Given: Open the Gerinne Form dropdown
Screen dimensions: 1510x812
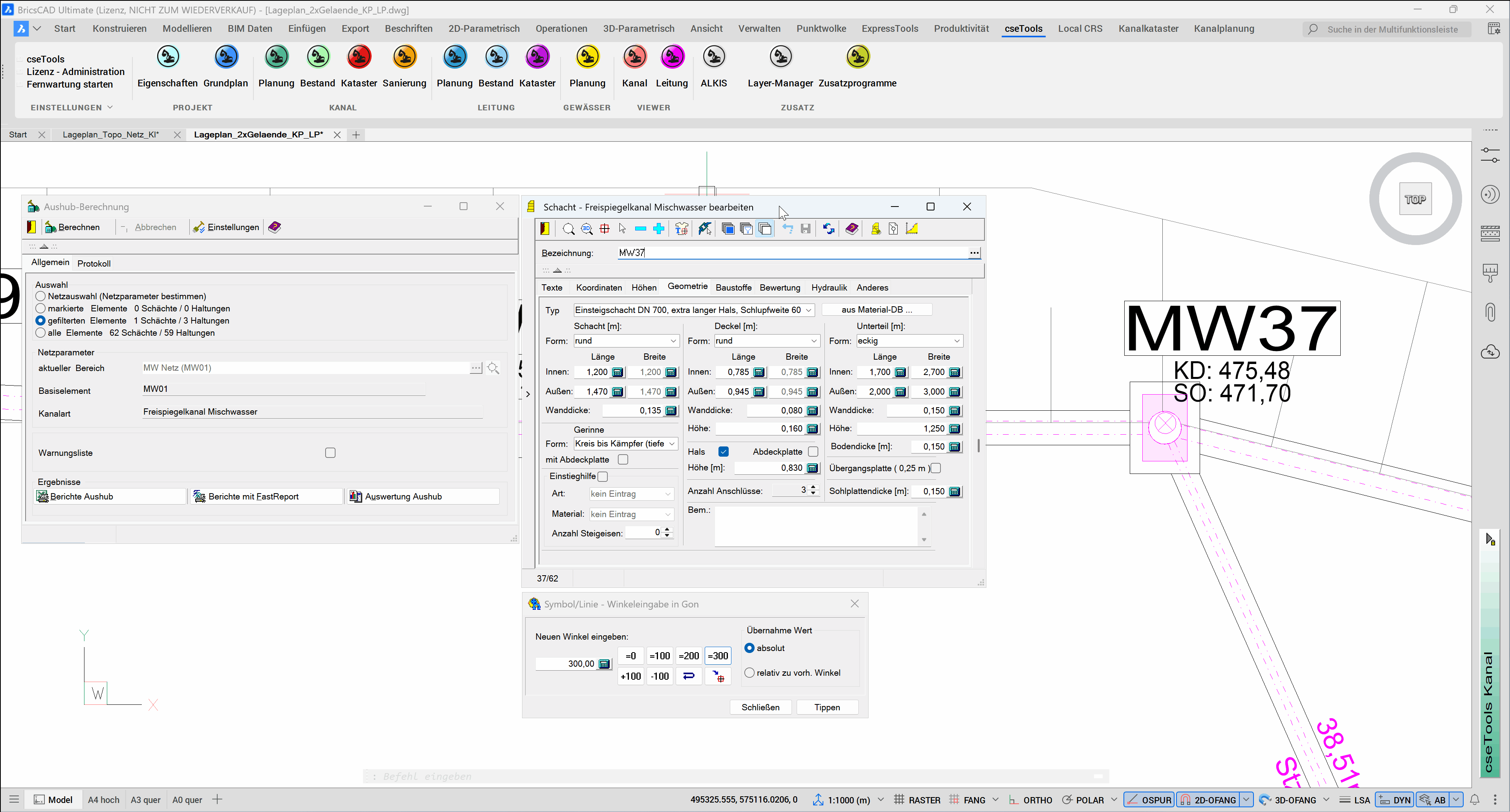Looking at the screenshot, I should coord(672,444).
